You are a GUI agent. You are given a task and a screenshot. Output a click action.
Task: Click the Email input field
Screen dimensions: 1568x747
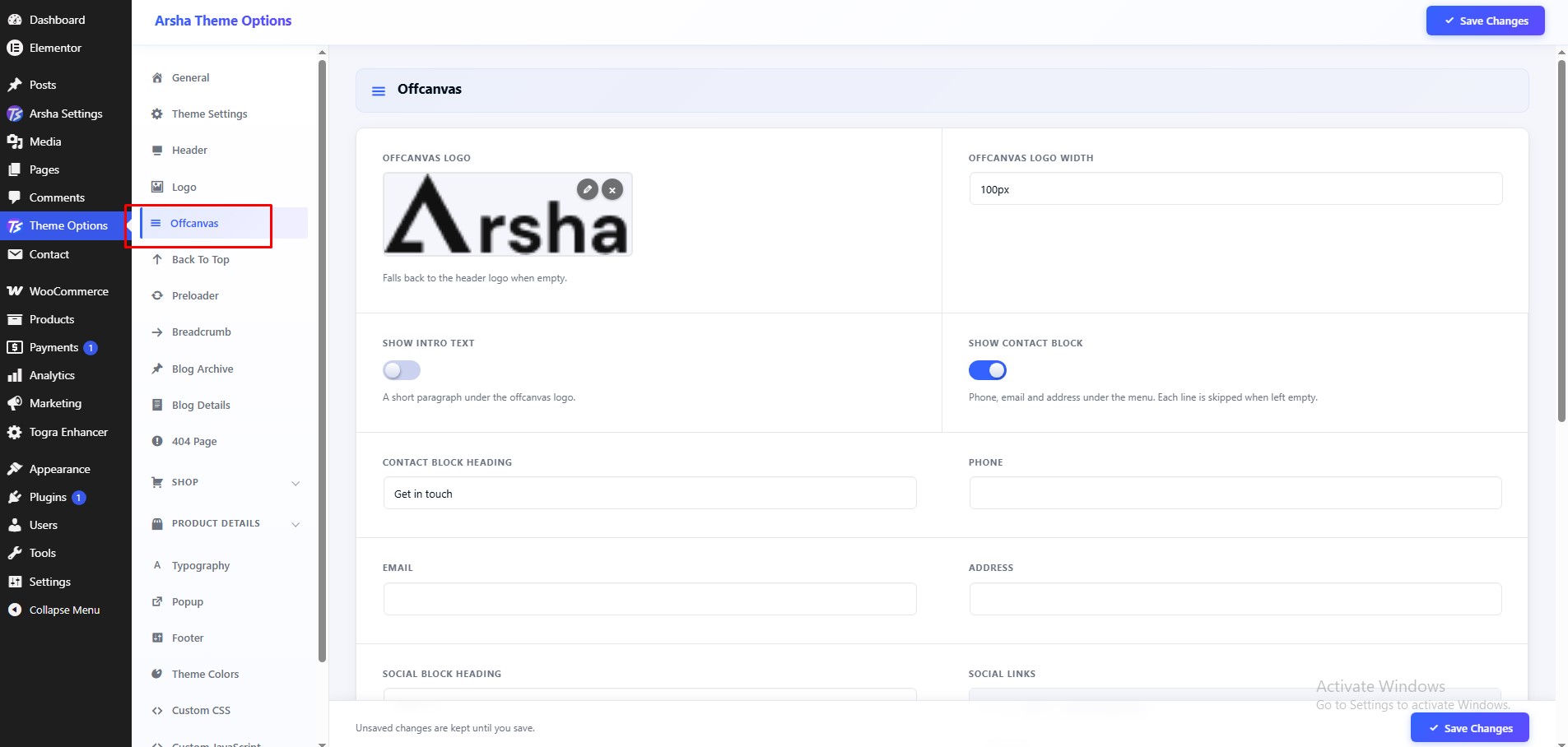pos(649,599)
